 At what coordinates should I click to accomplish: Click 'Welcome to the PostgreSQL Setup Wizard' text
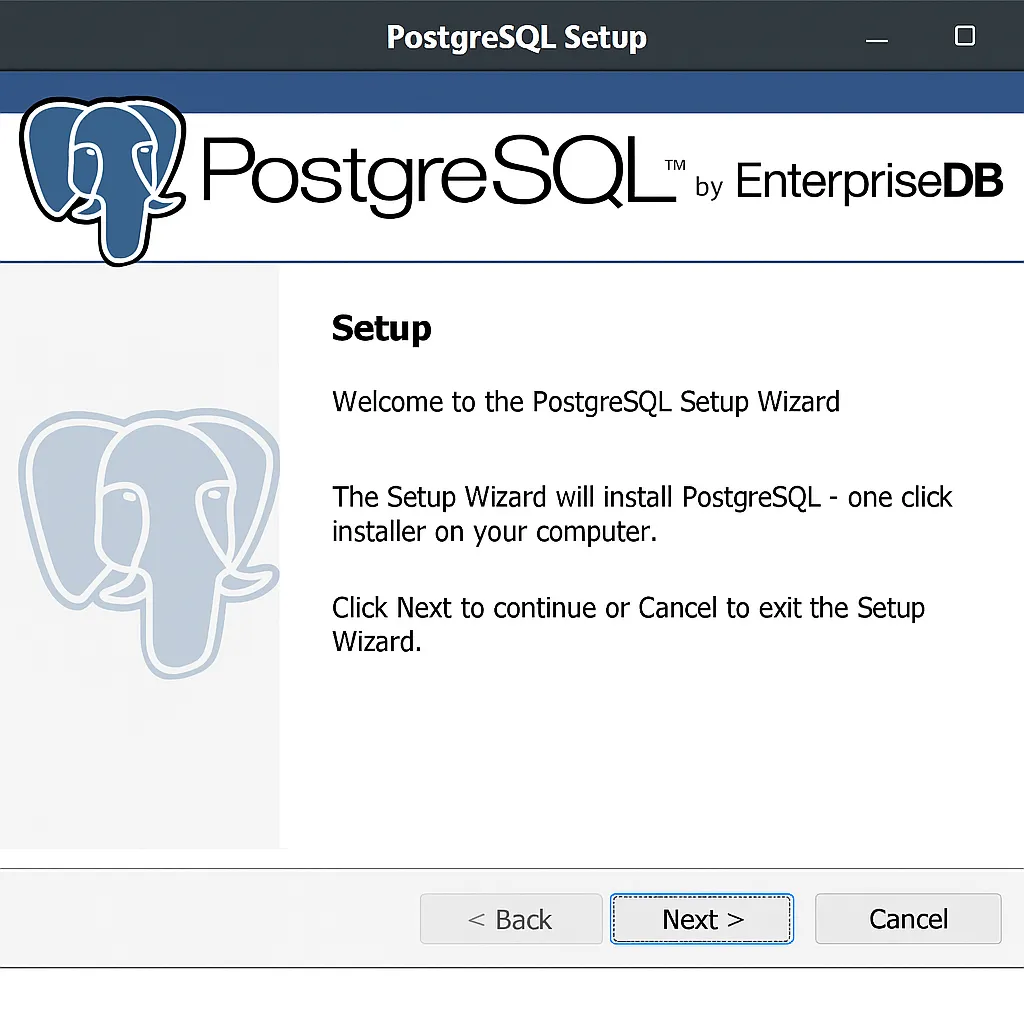(x=586, y=402)
